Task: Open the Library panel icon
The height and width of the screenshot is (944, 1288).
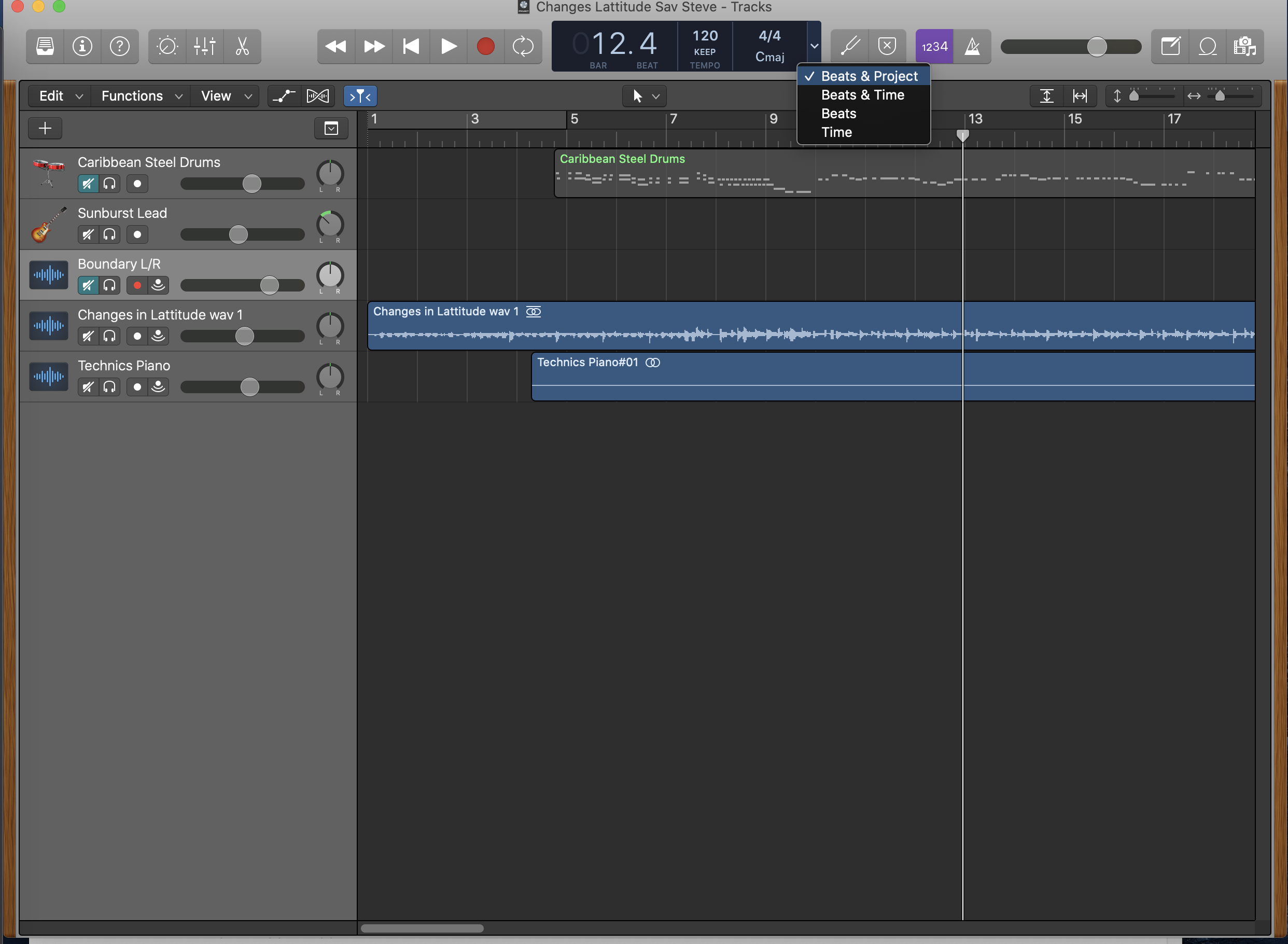Action: (x=45, y=46)
